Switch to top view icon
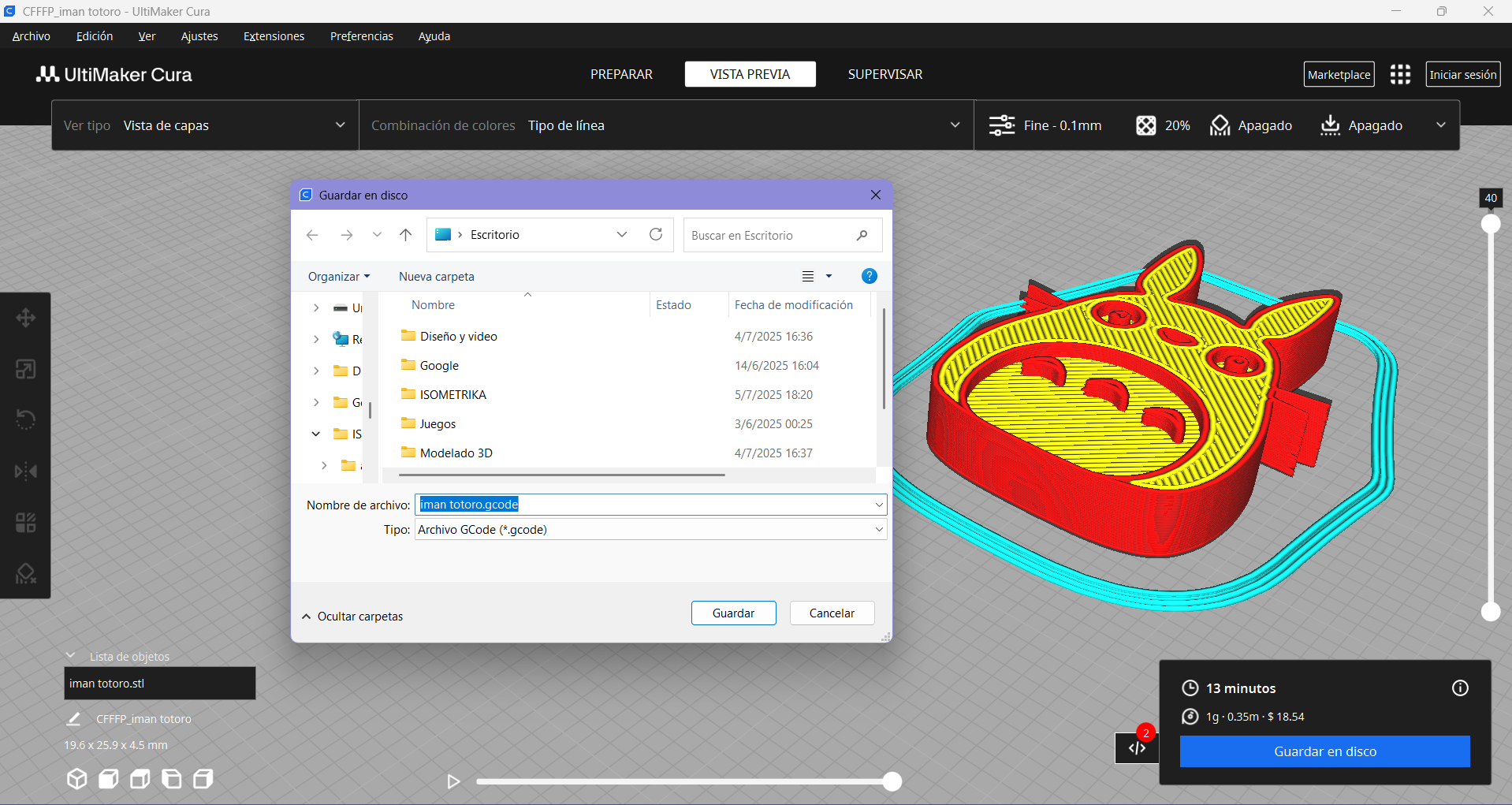This screenshot has height=805, width=1512. point(140,779)
